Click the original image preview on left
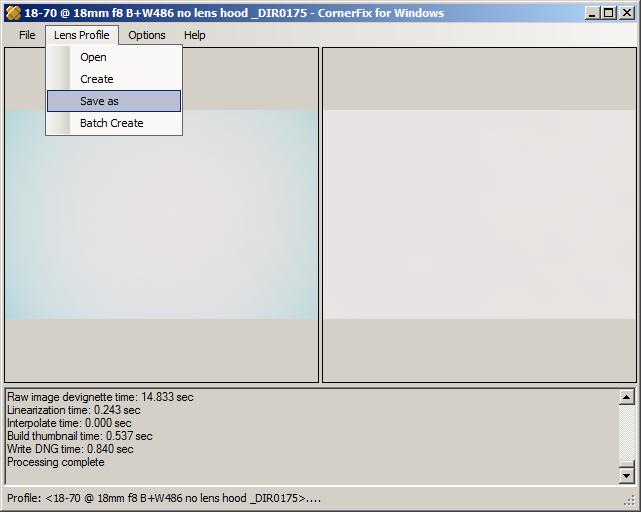 coord(161,214)
